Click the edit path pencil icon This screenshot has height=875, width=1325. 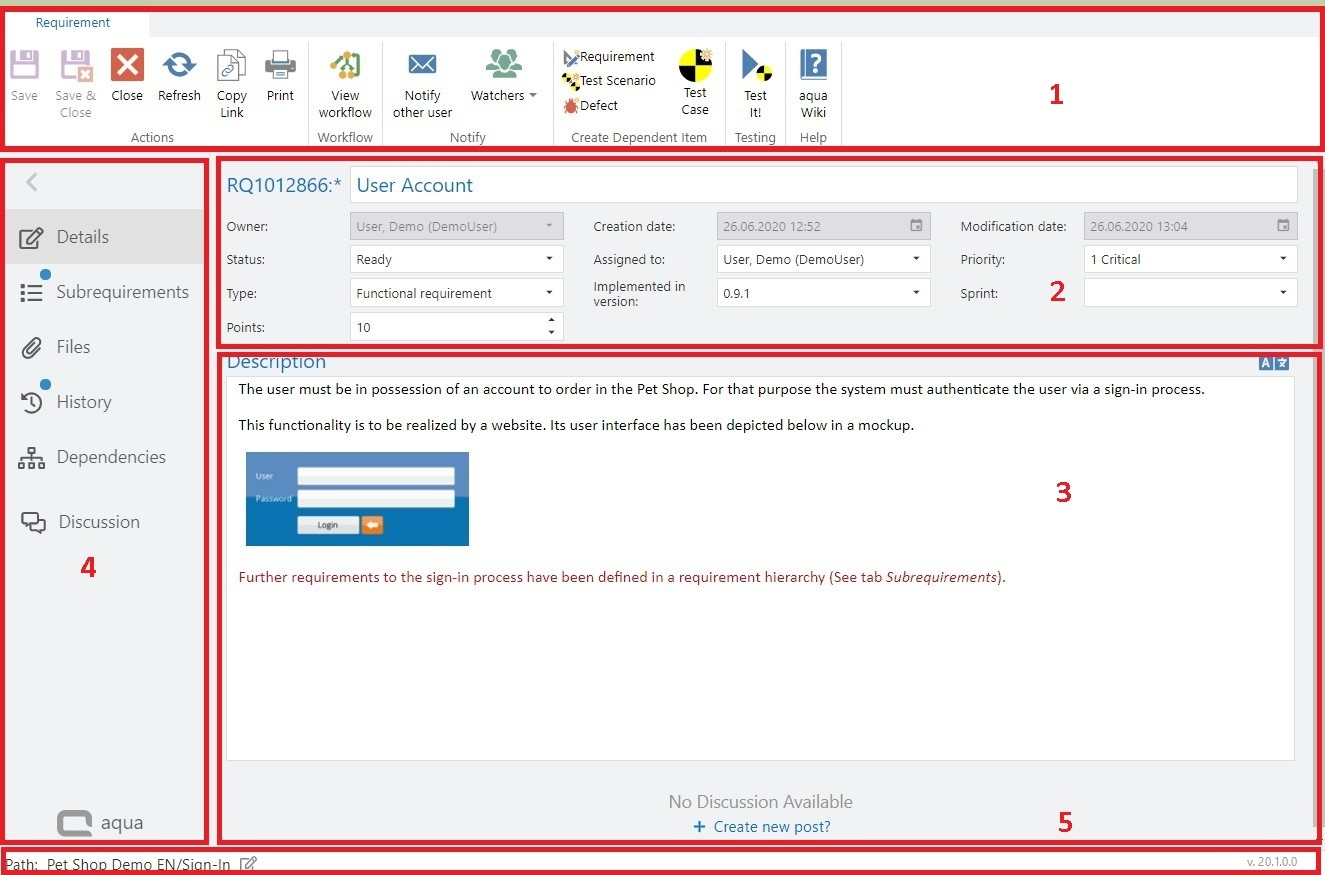click(x=249, y=864)
